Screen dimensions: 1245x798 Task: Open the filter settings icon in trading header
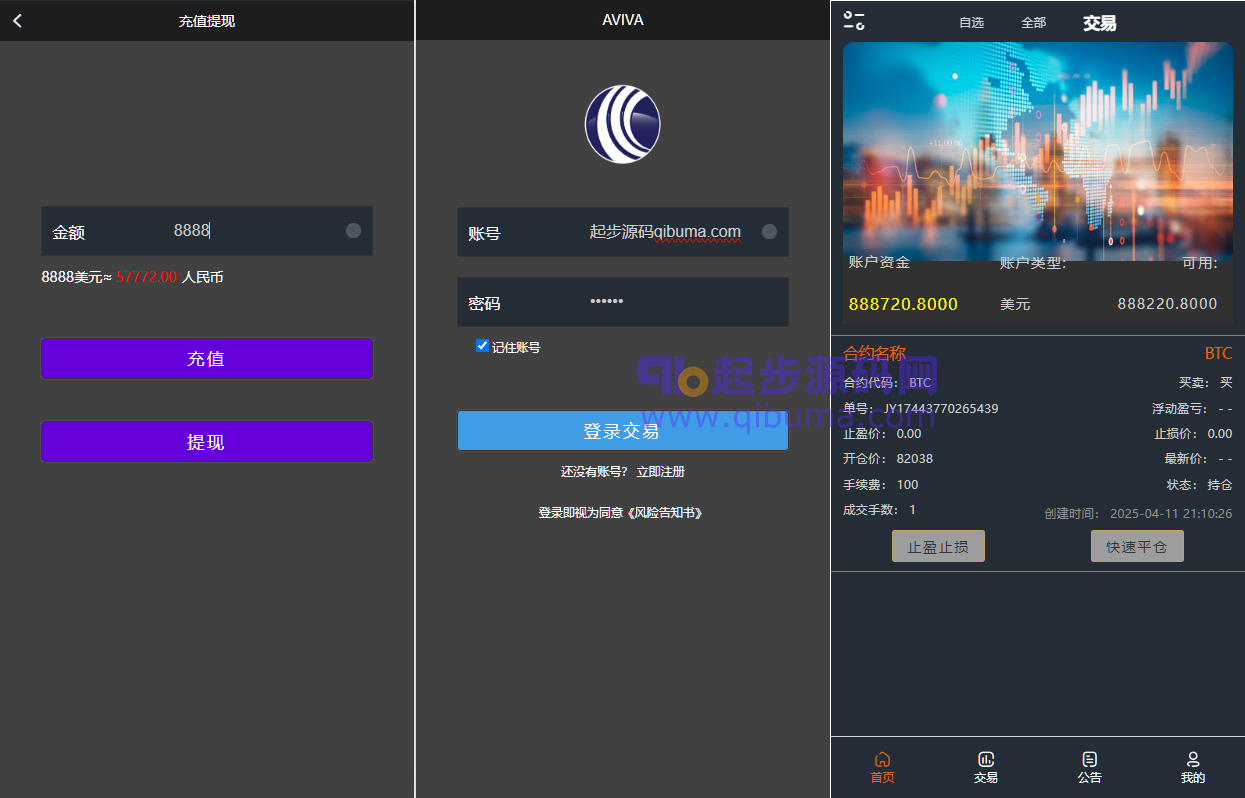[x=854, y=21]
